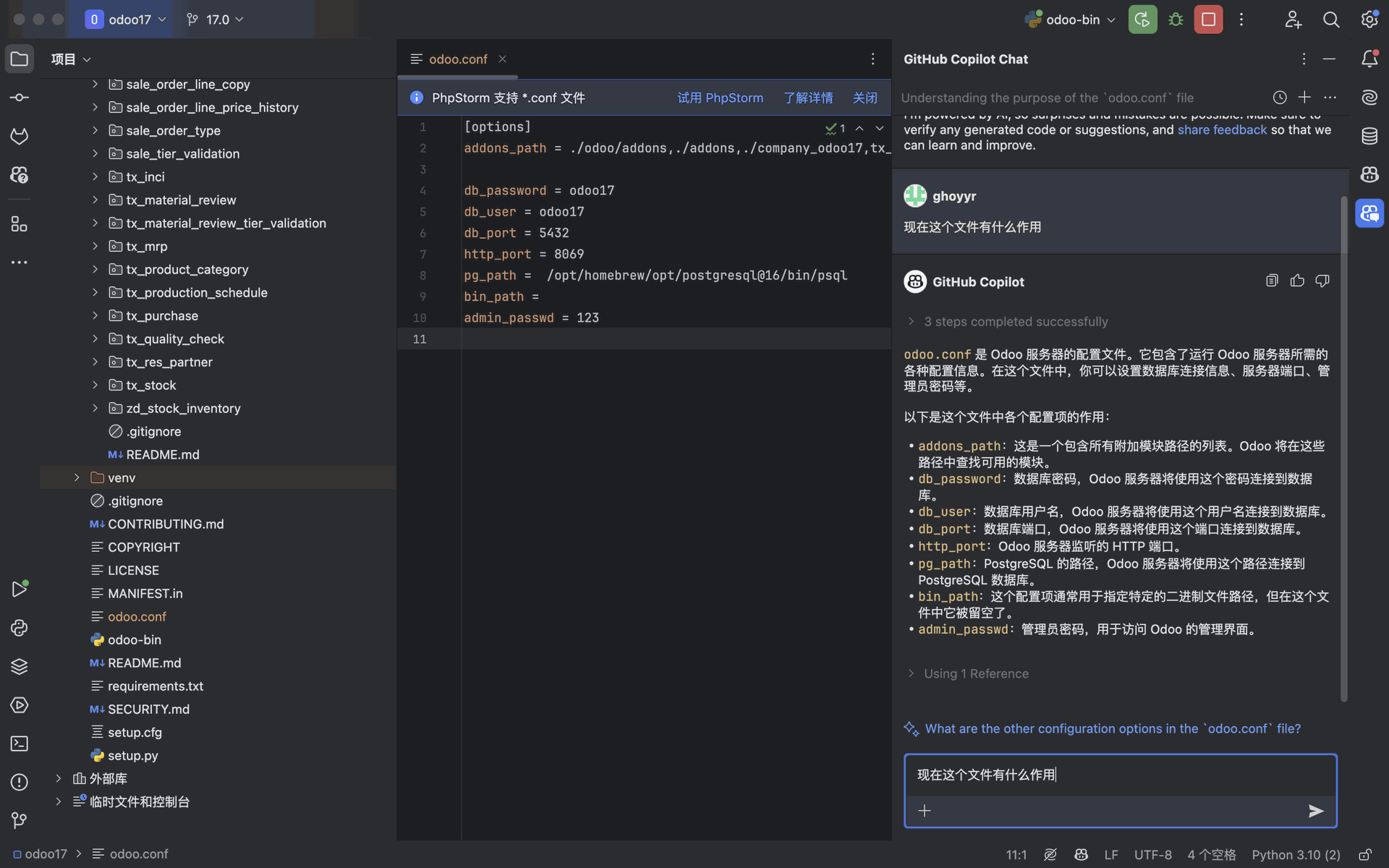Open the Terminal tool window icon
The height and width of the screenshot is (868, 1389).
pos(20,744)
